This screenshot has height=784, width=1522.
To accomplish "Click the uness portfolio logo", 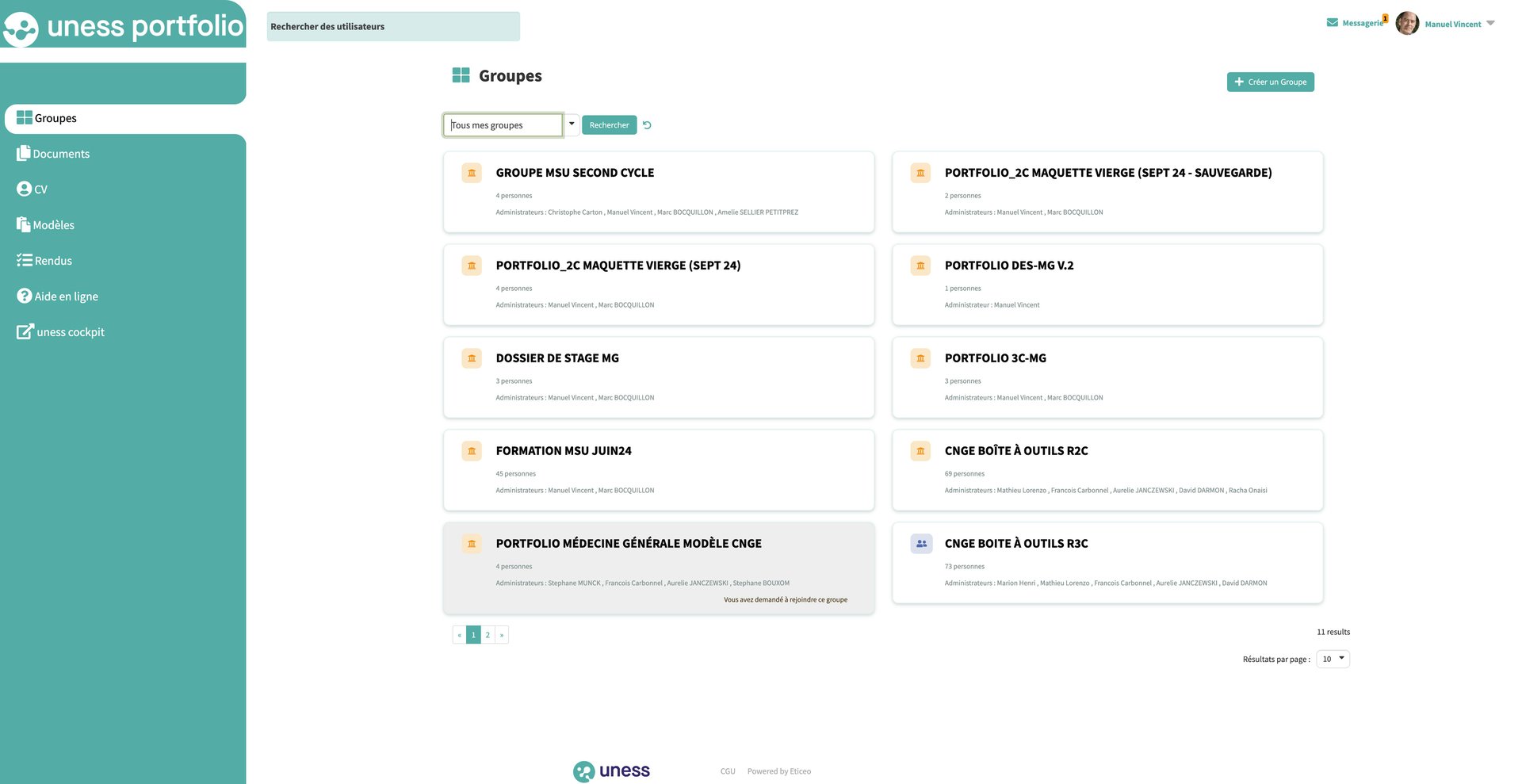I will (x=123, y=26).
